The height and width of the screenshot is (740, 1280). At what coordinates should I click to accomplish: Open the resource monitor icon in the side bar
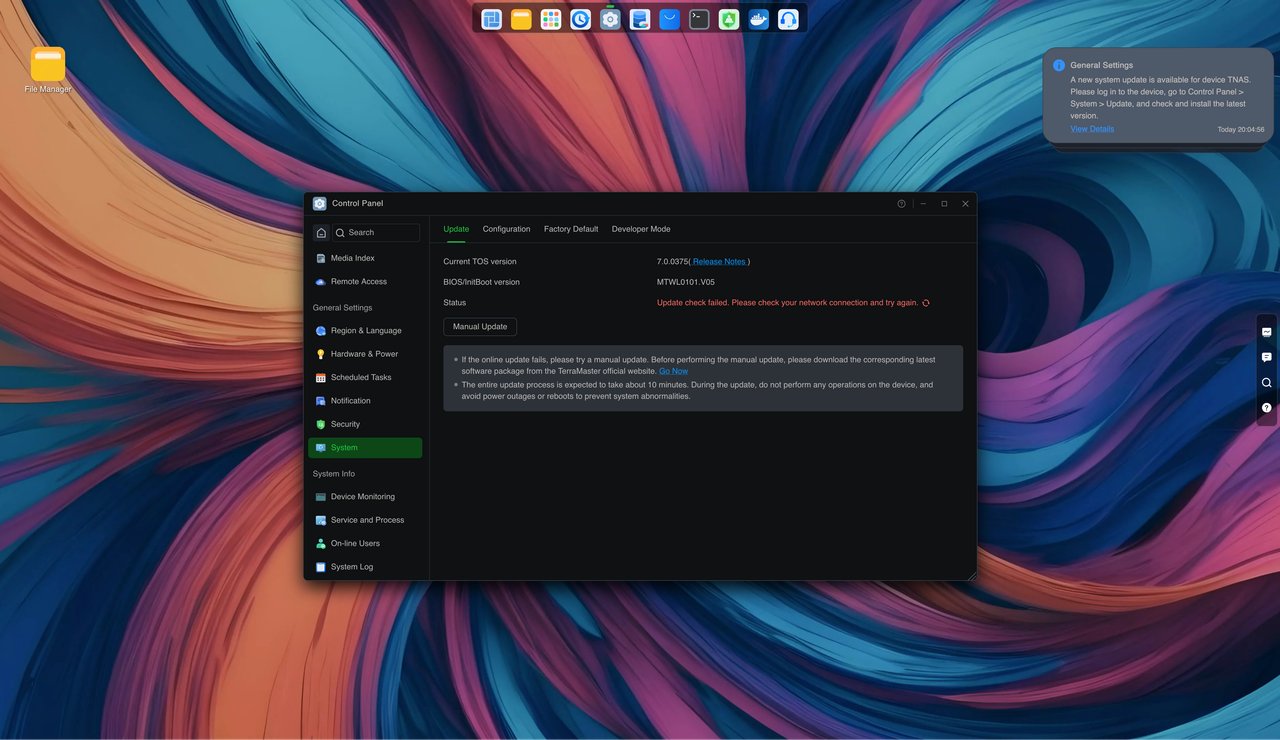click(x=1267, y=332)
